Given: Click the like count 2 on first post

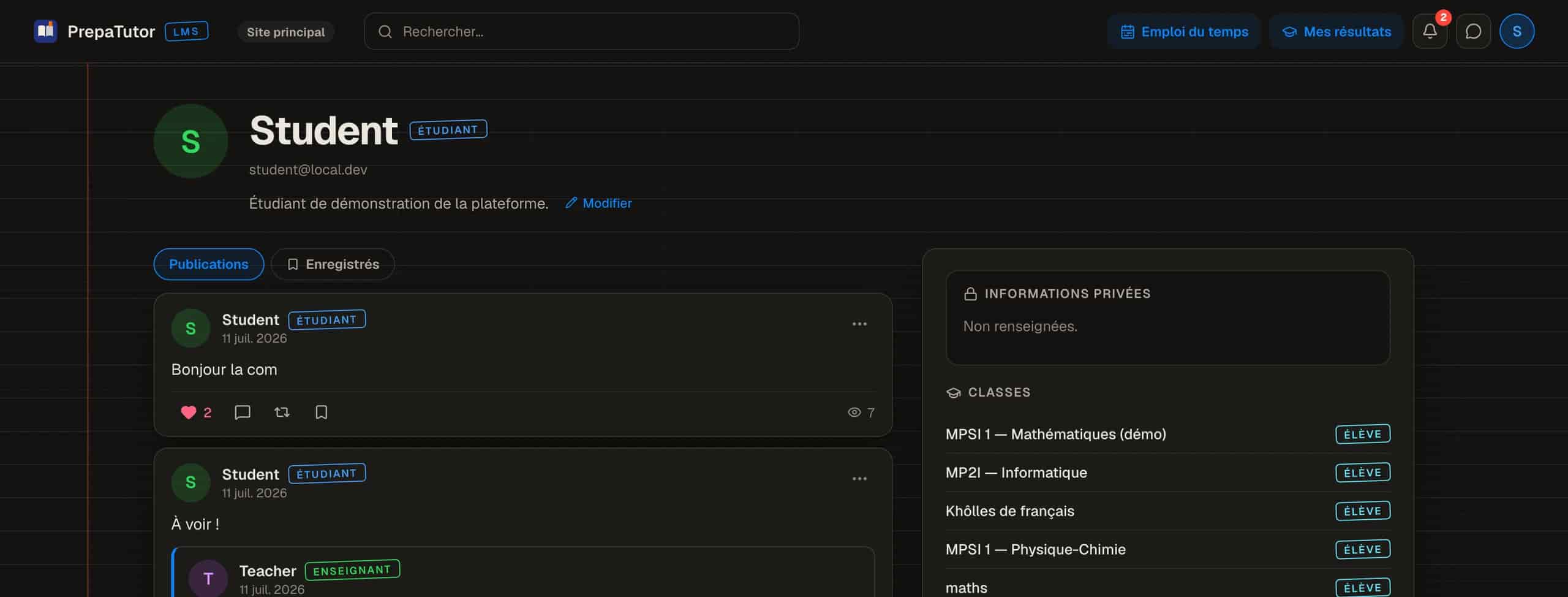Looking at the screenshot, I should pos(208,413).
